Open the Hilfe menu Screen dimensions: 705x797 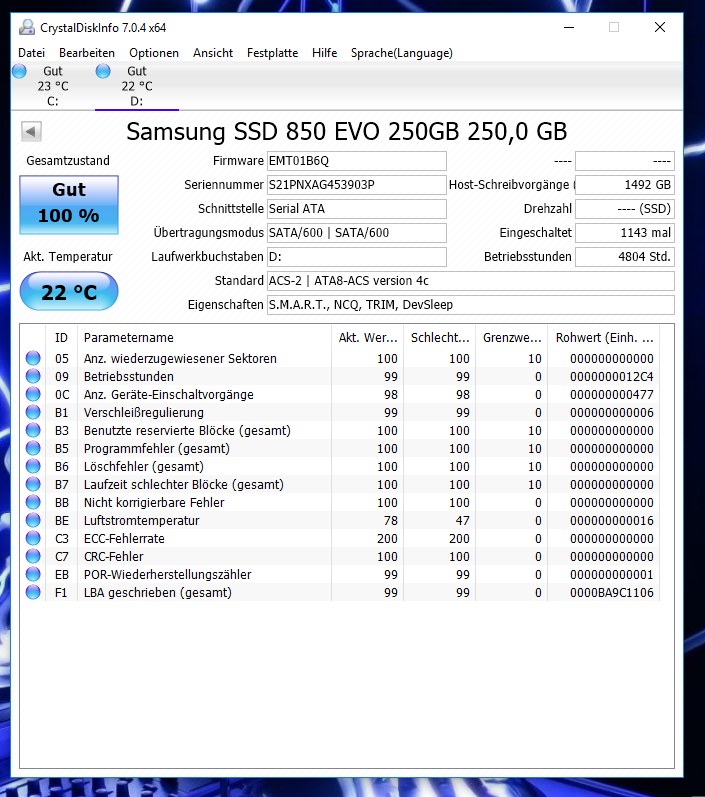(x=325, y=53)
